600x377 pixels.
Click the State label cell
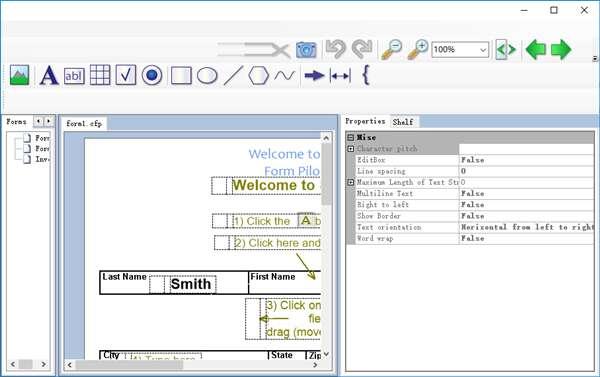(x=282, y=355)
